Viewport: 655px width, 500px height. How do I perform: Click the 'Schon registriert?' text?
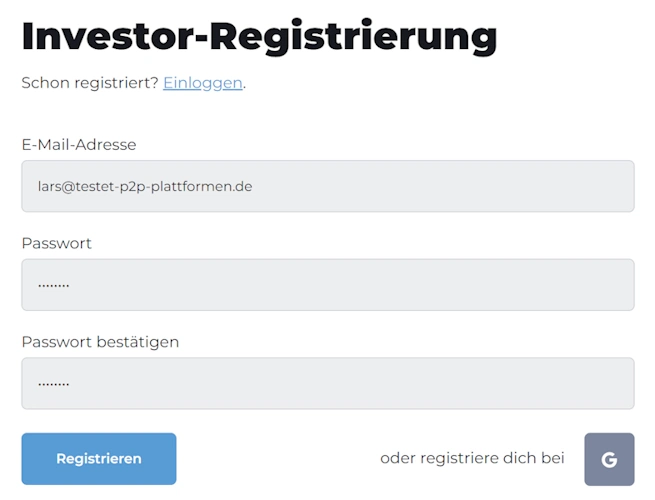point(90,83)
